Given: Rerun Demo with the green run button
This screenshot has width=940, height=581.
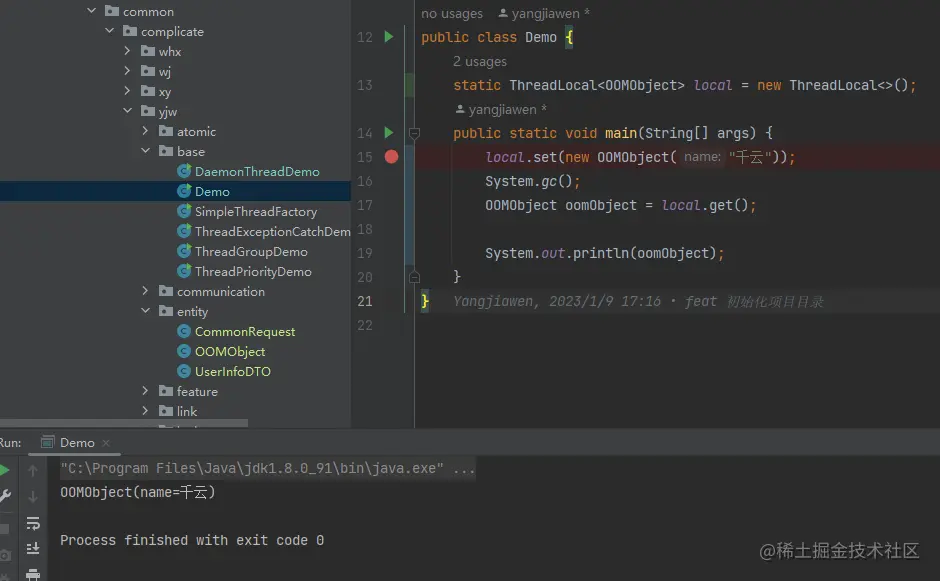Looking at the screenshot, I should (5, 470).
